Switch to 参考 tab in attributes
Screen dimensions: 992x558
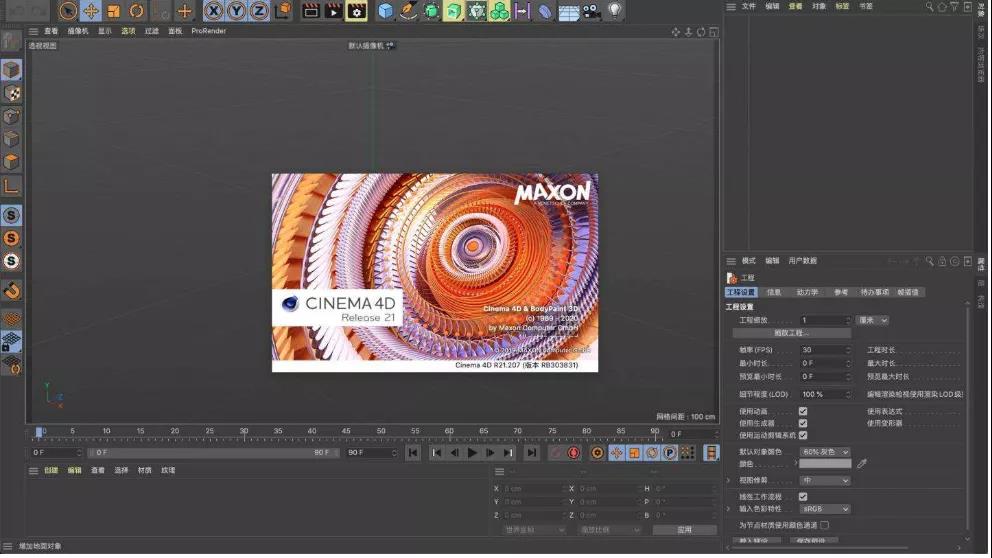(x=841, y=292)
